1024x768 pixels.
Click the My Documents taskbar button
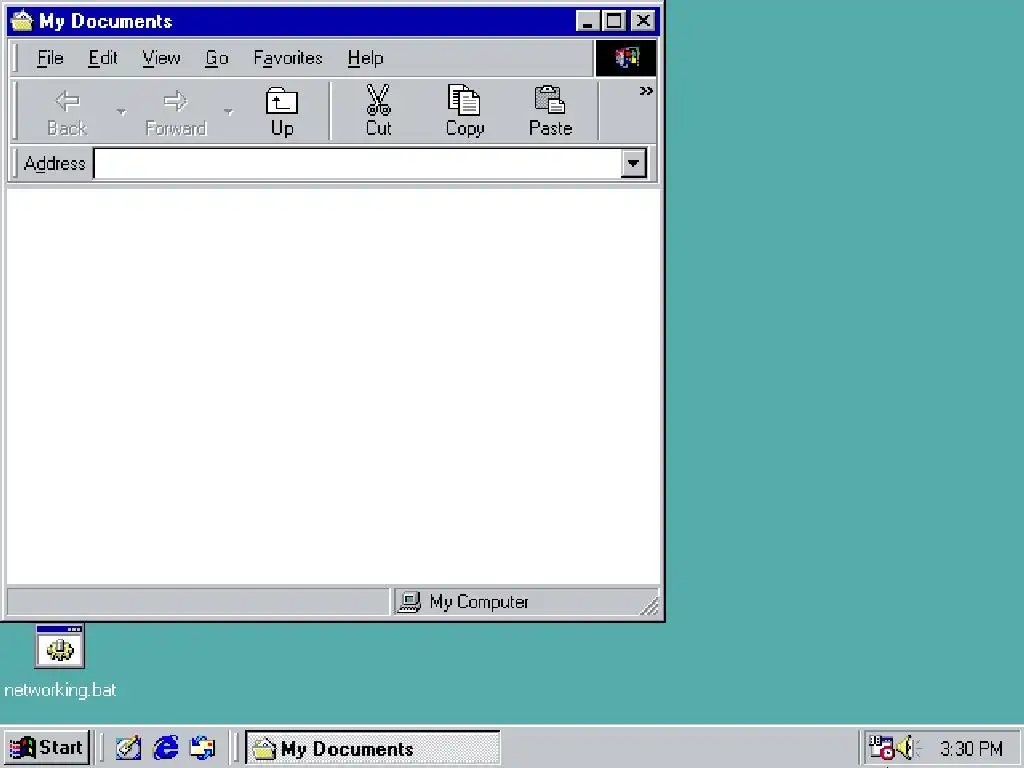coord(372,748)
